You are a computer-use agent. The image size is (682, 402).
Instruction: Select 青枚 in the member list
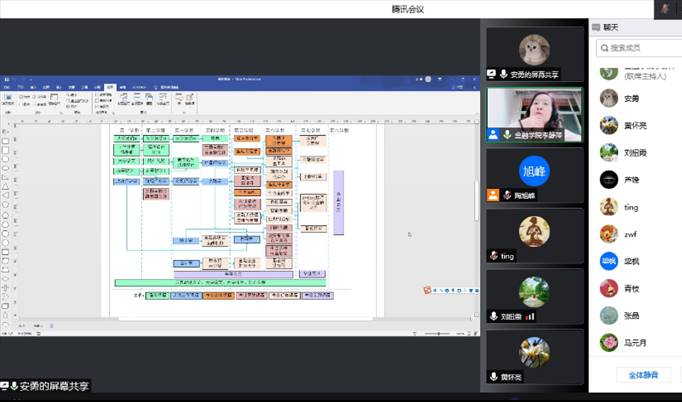[x=630, y=288]
